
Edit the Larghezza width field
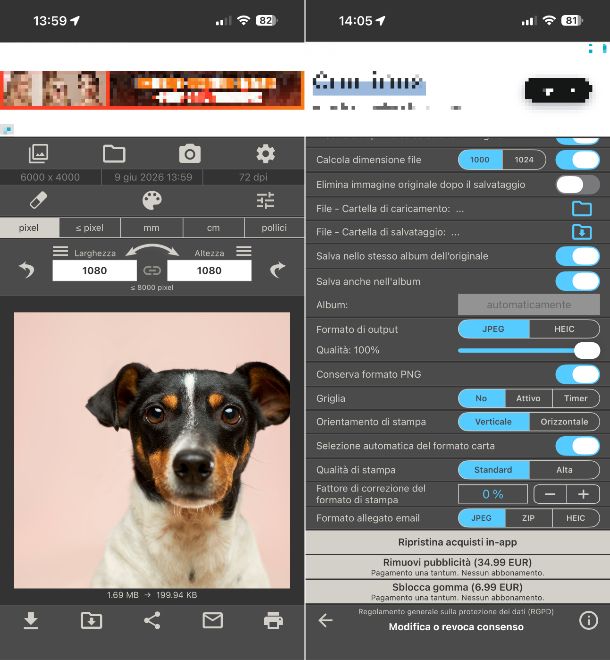[95, 270]
